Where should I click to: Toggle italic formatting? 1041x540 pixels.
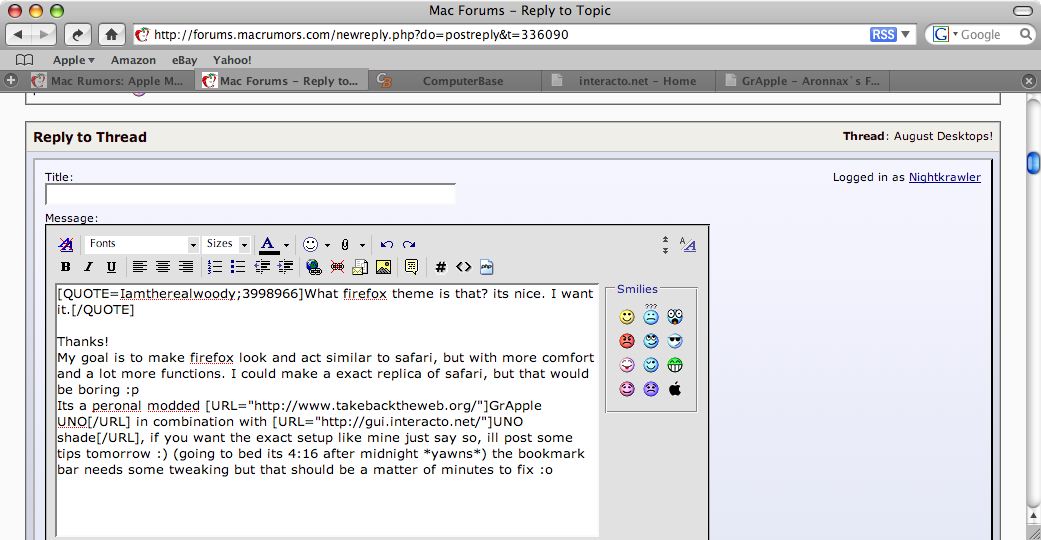click(x=88, y=267)
